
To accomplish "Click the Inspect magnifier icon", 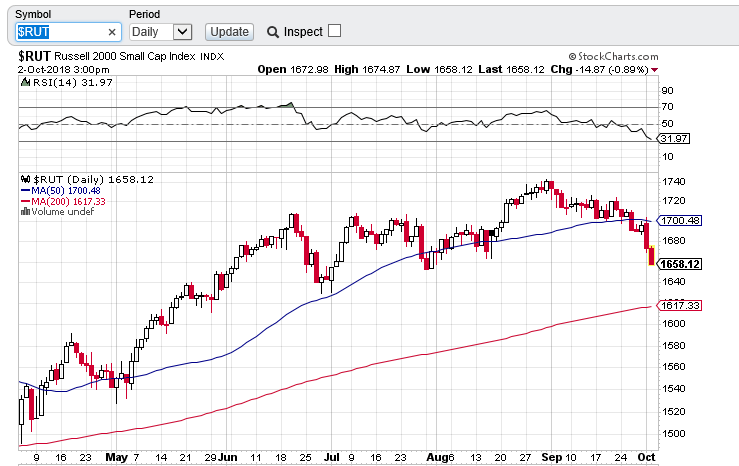I will [x=272, y=32].
